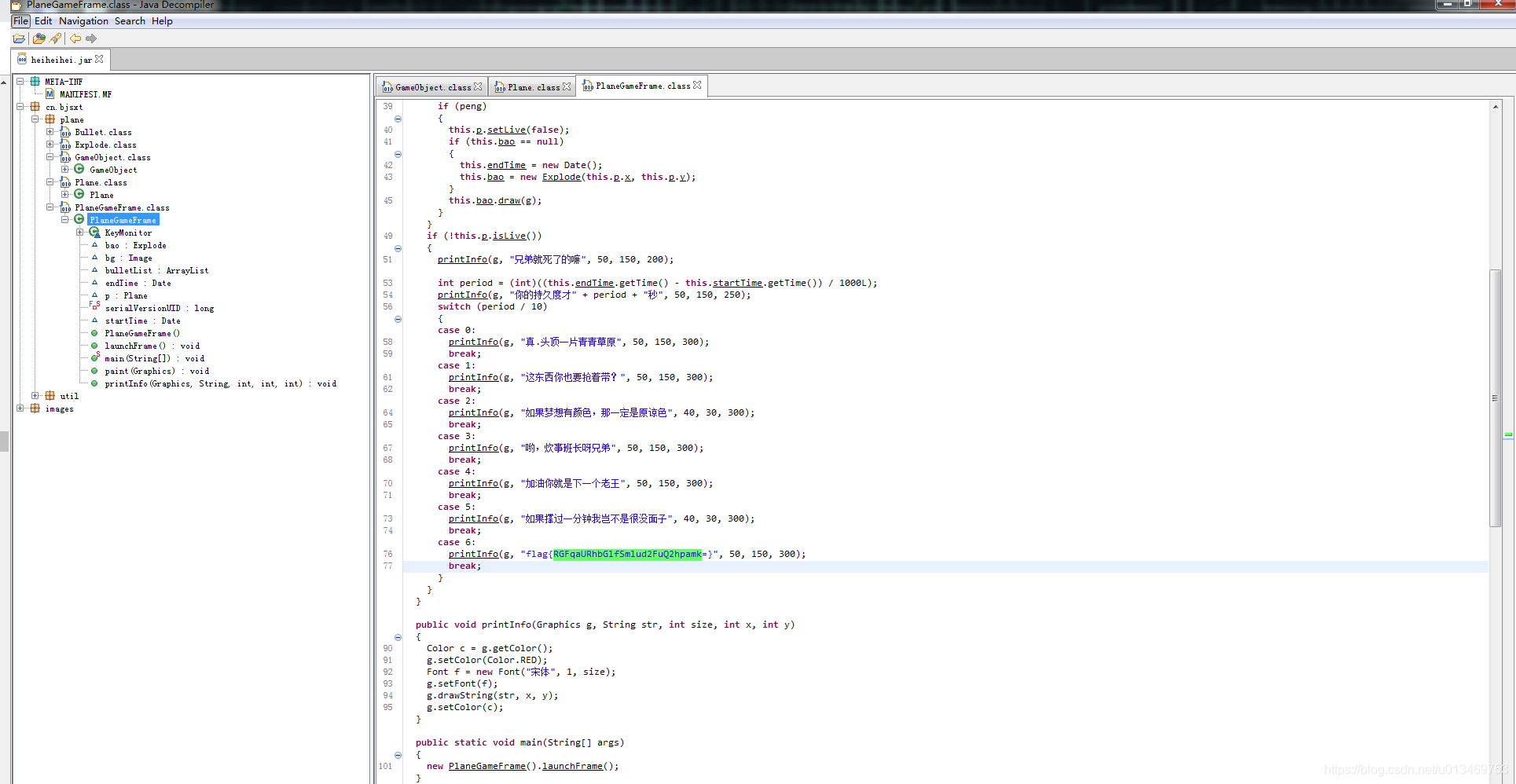Collapse the Plane.class node

(x=50, y=181)
